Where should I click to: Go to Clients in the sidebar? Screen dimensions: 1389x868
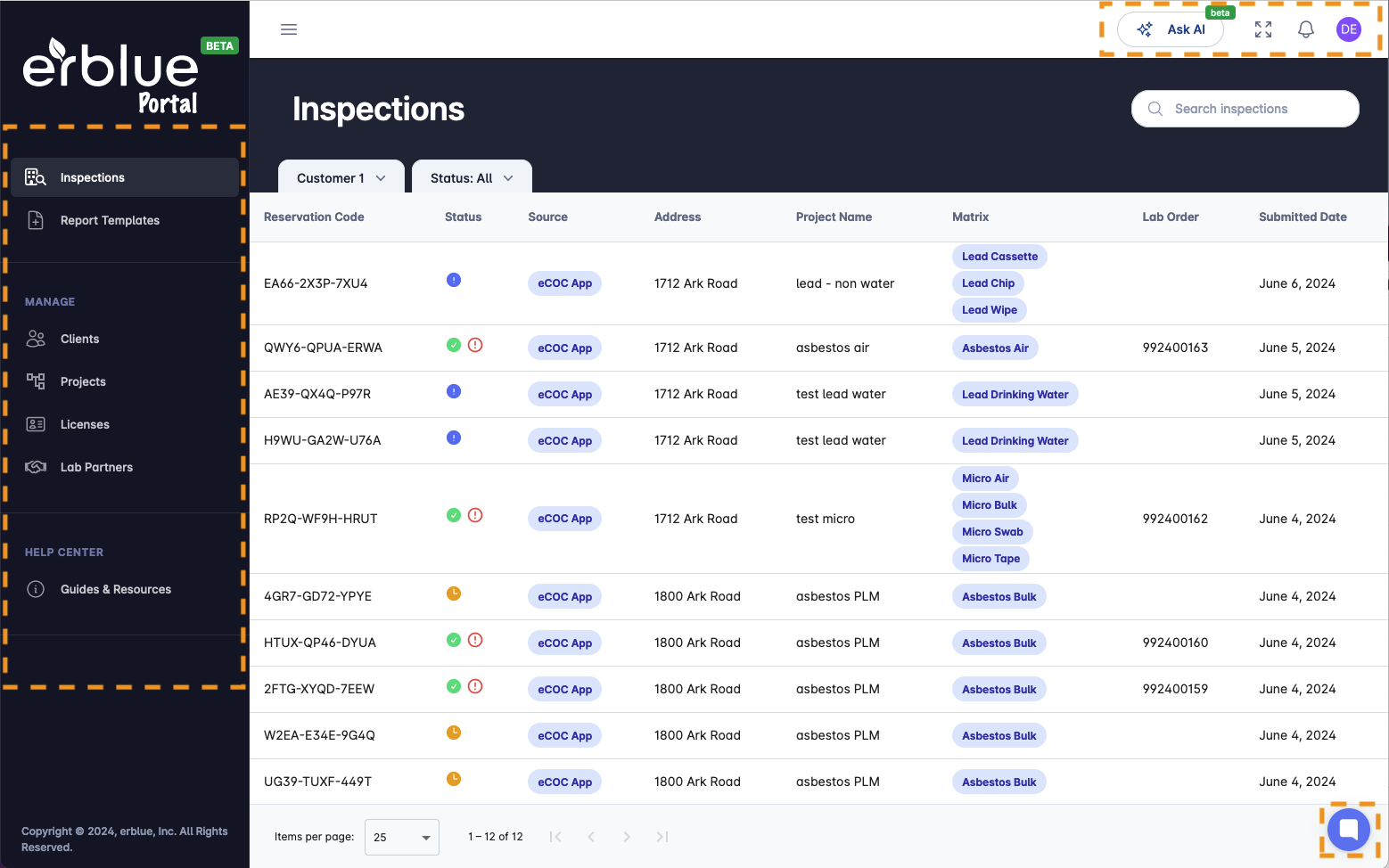click(x=125, y=339)
